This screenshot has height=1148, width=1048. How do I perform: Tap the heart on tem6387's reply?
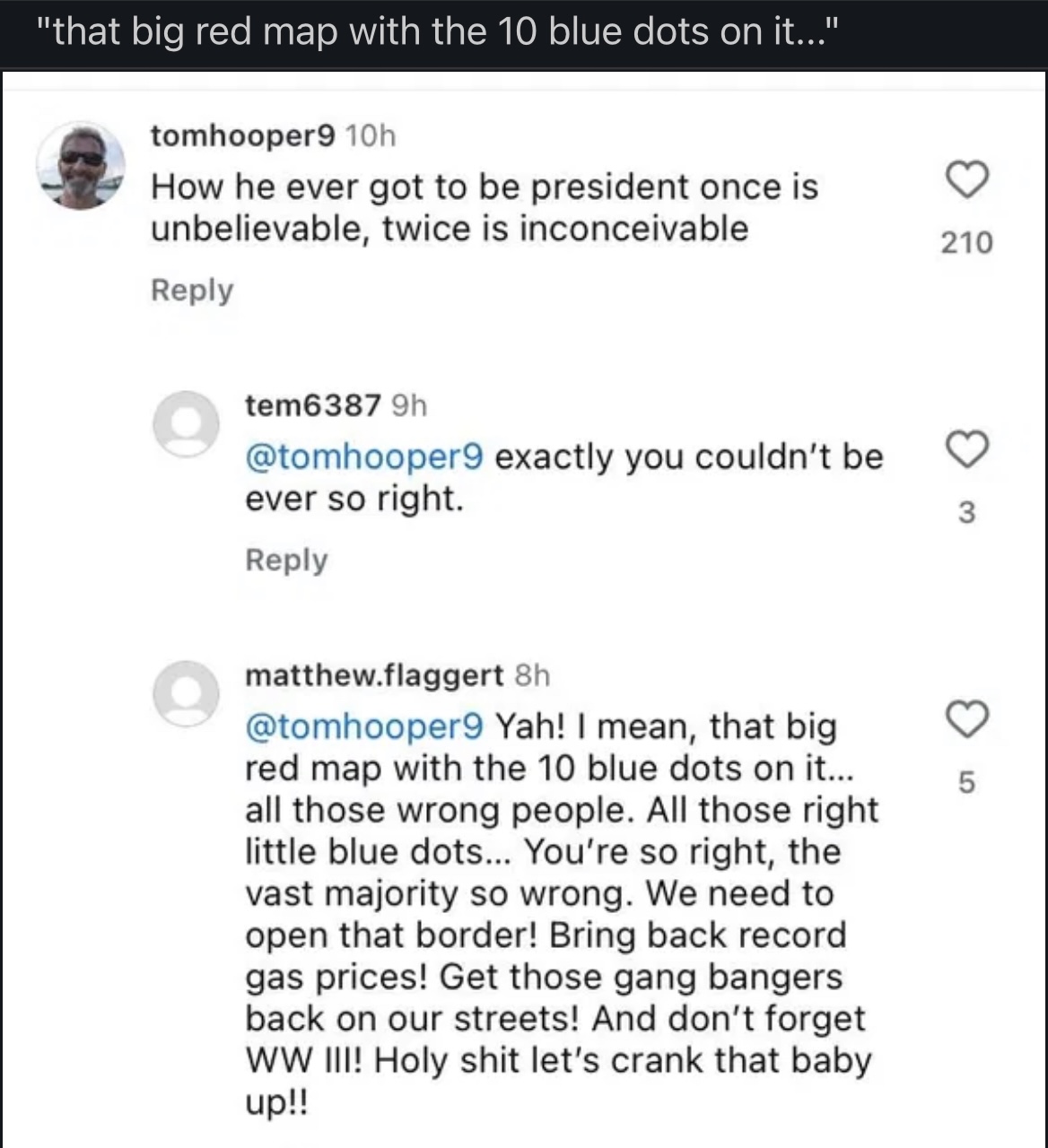click(x=967, y=449)
